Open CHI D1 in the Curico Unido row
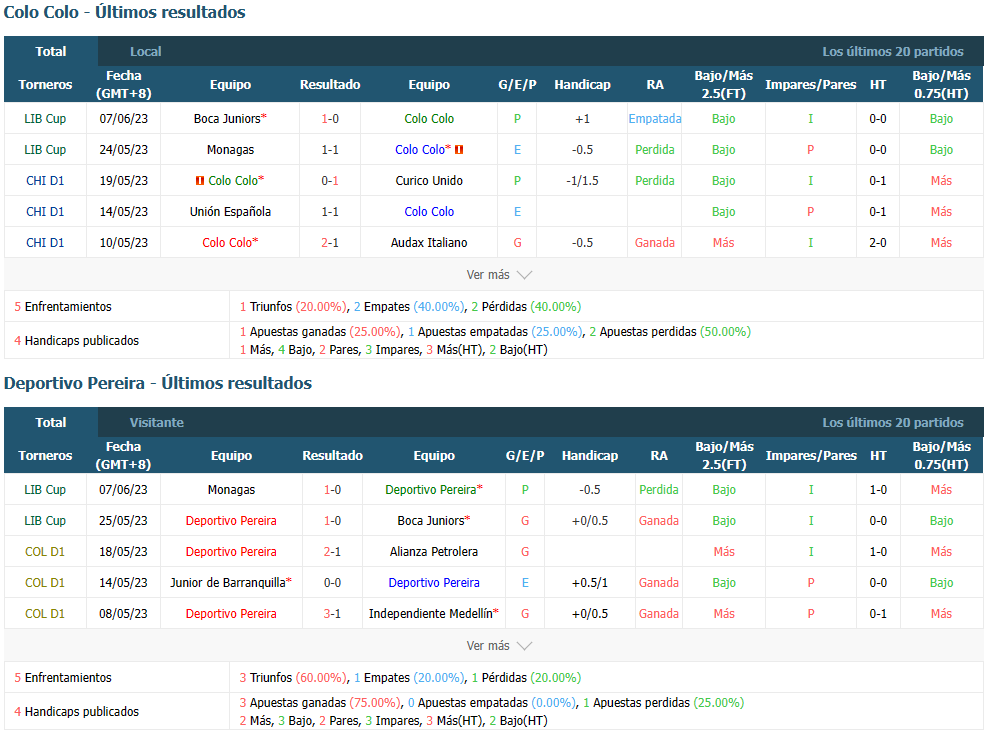Viewport: 988px width, 735px height. (45, 181)
